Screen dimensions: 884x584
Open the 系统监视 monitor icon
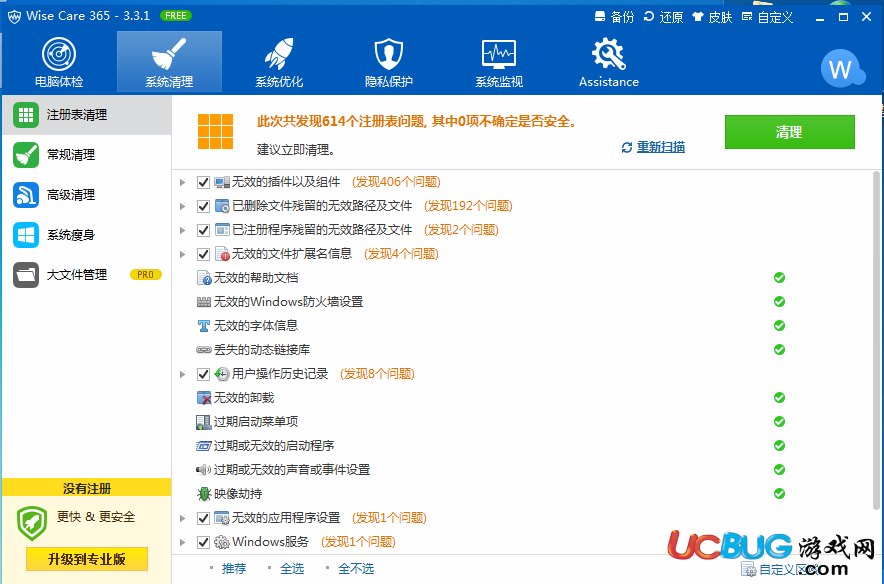pos(499,54)
